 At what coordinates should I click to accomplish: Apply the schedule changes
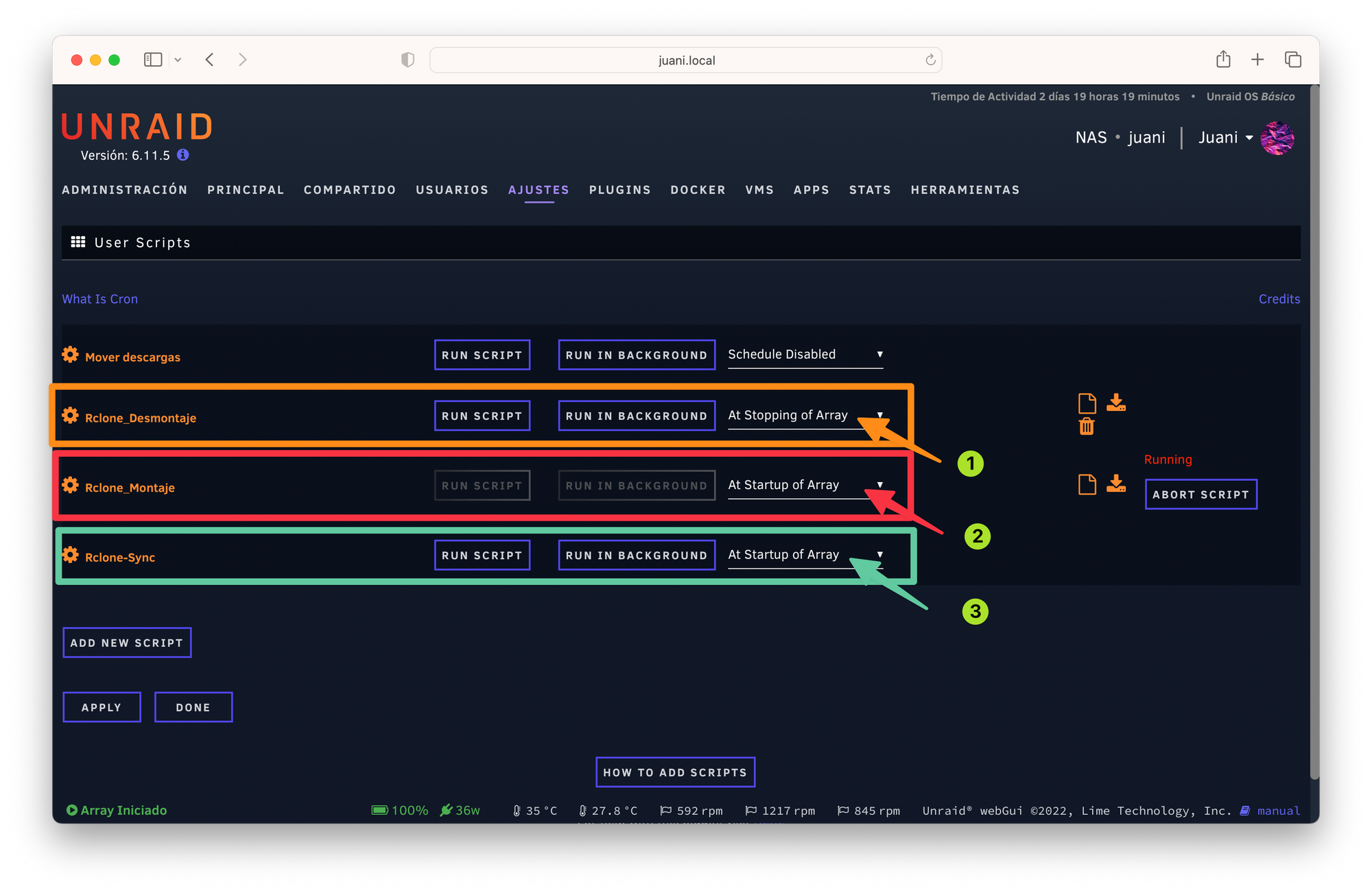pos(102,707)
